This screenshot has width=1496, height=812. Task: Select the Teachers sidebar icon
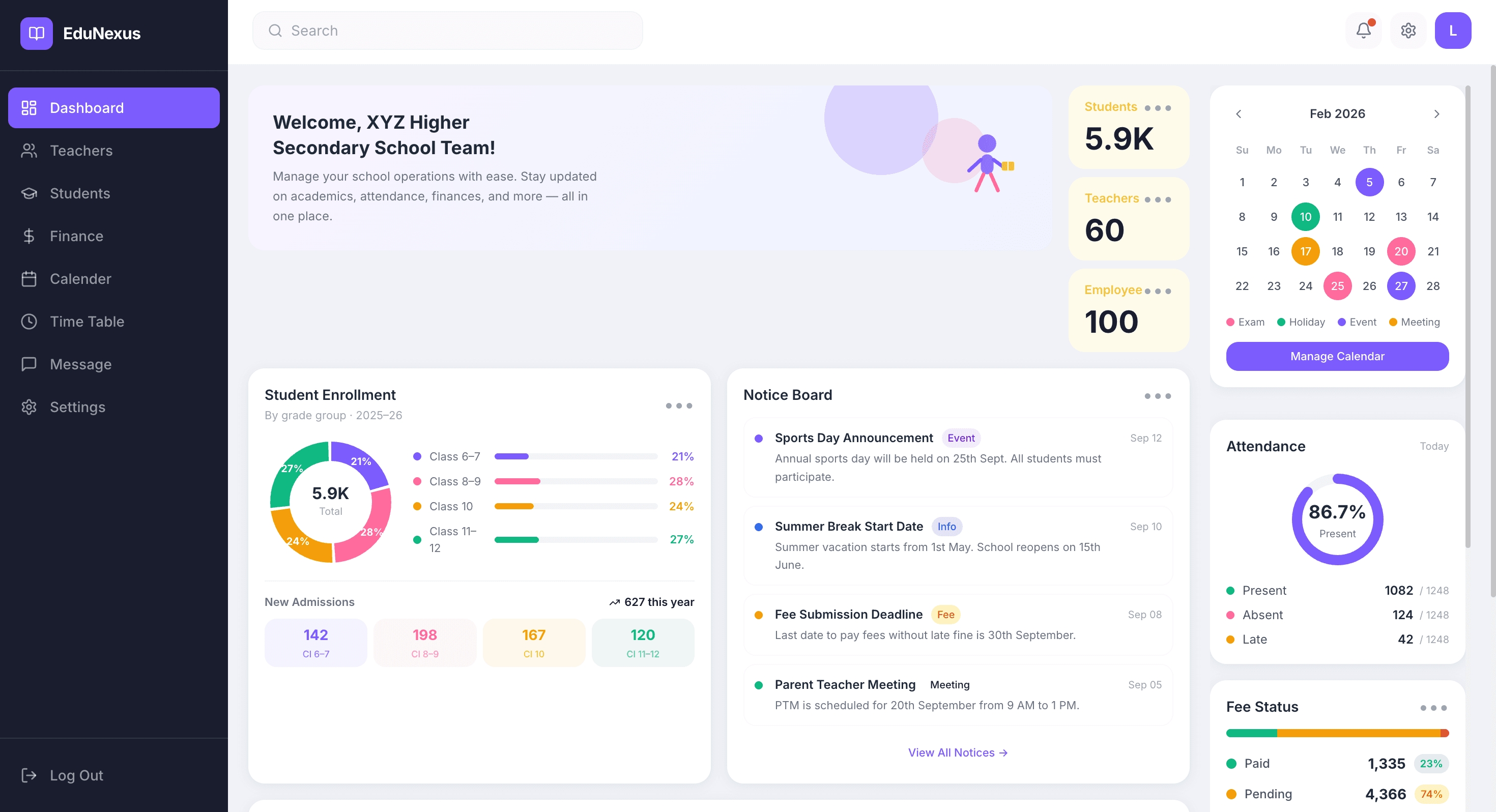(29, 151)
